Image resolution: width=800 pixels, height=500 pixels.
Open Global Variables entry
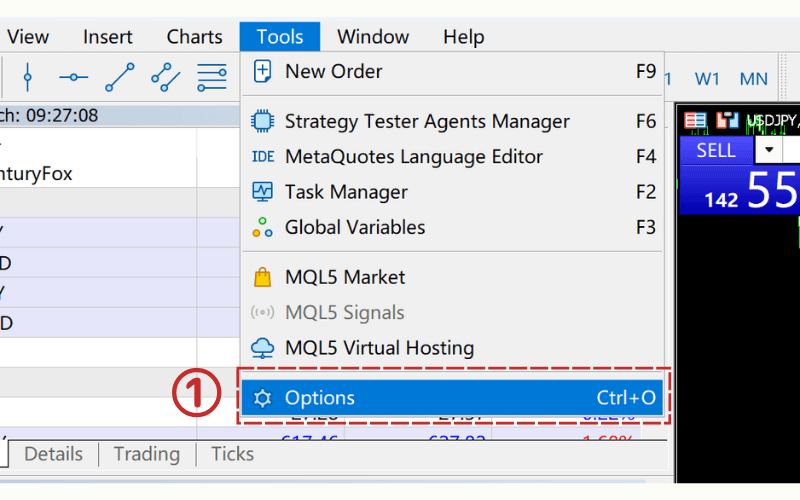coord(453,227)
